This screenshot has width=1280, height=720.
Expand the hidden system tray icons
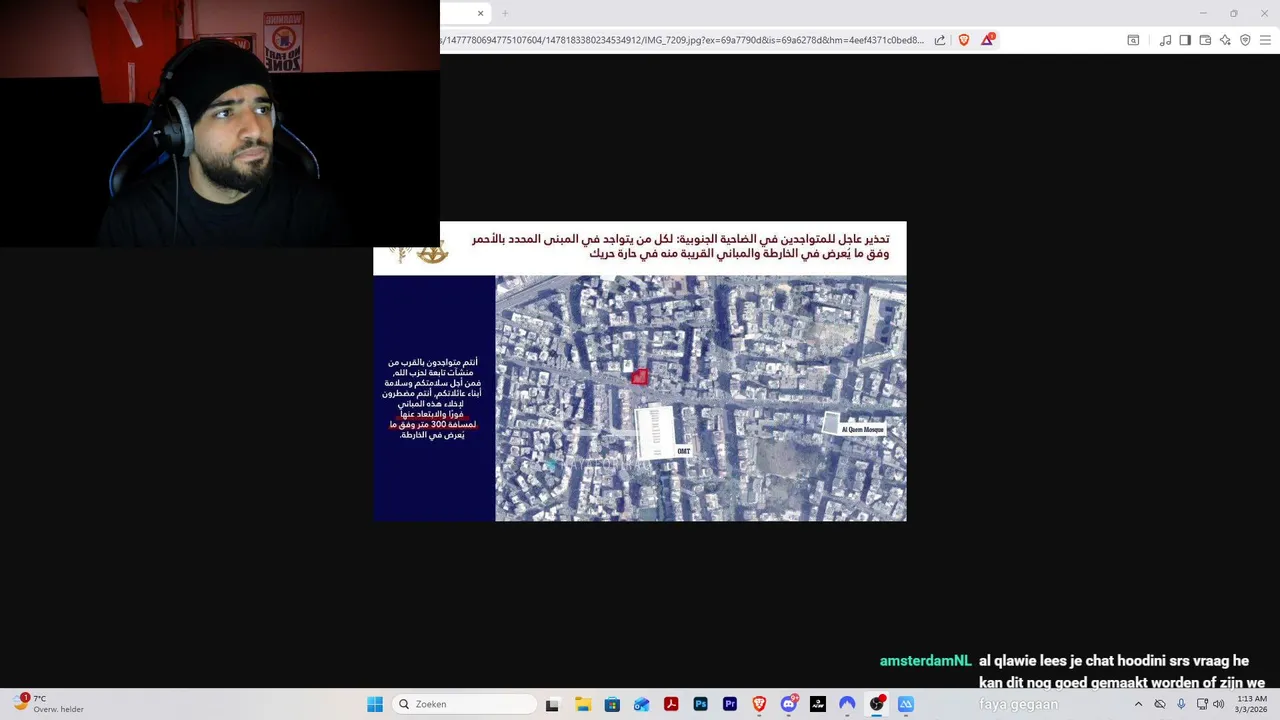pos(1138,704)
